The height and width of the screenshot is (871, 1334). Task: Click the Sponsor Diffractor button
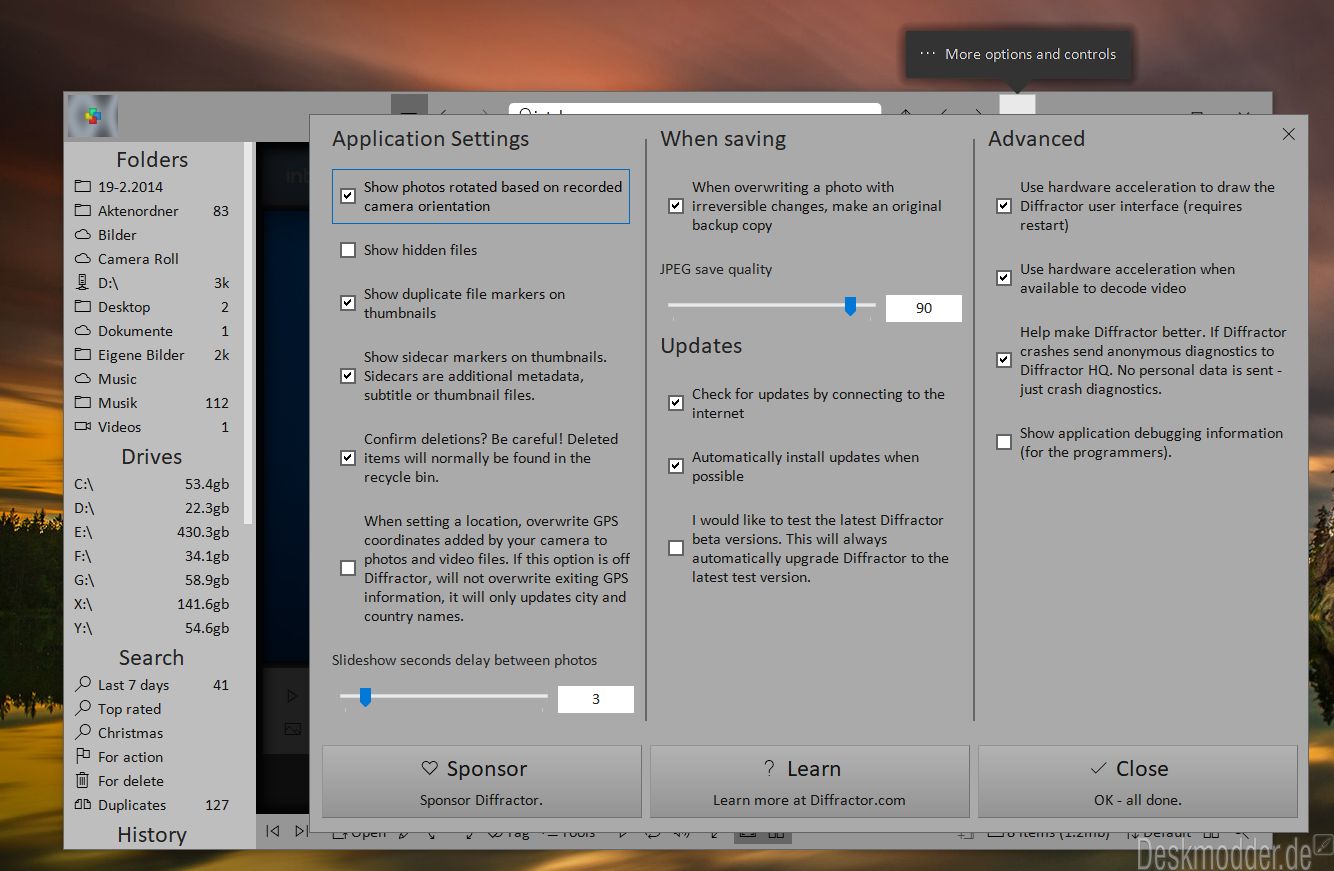[x=482, y=781]
